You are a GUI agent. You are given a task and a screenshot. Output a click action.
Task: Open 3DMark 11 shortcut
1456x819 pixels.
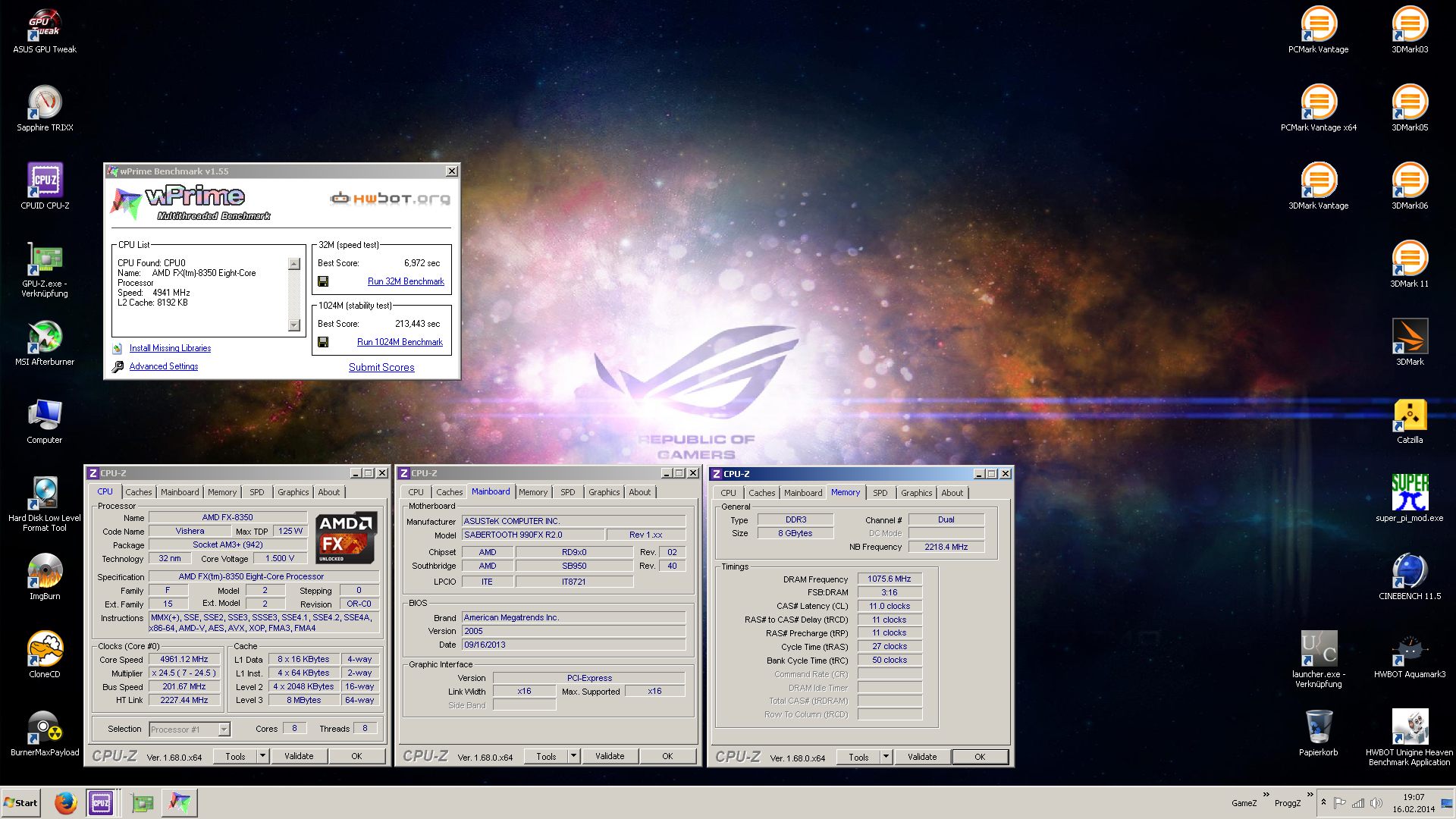click(x=1410, y=265)
